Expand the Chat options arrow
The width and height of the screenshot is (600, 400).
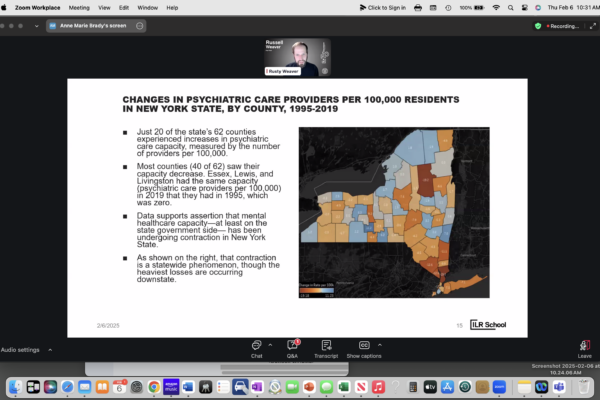coord(271,343)
